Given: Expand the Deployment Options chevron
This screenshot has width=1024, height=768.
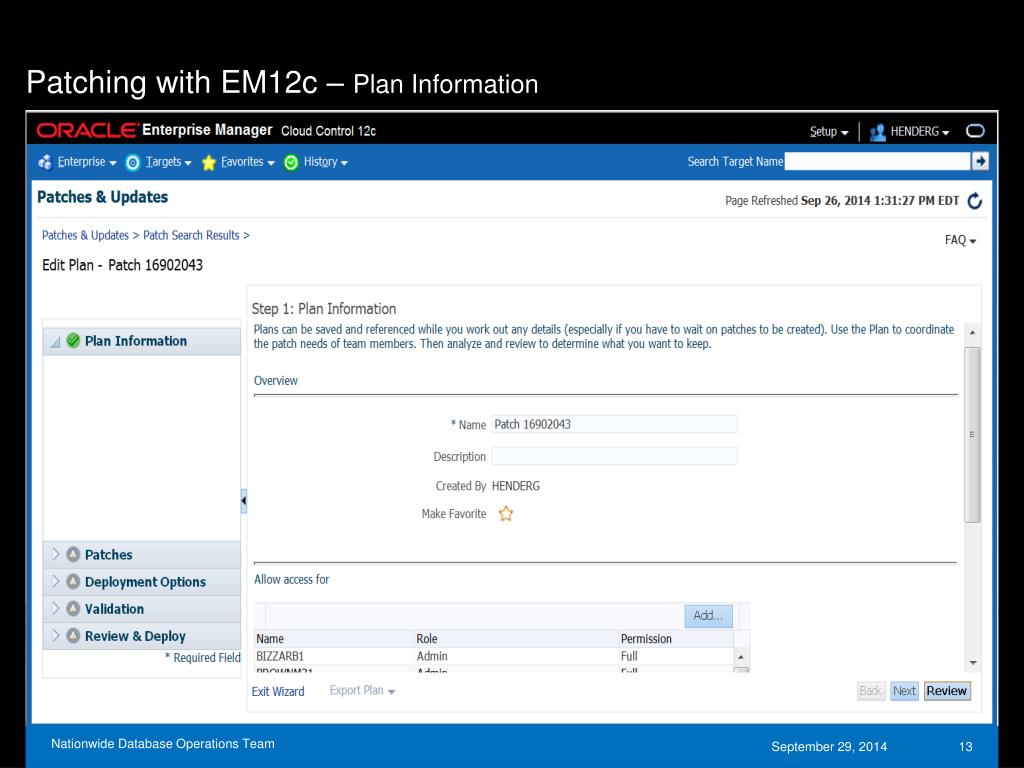Looking at the screenshot, I should (x=56, y=581).
